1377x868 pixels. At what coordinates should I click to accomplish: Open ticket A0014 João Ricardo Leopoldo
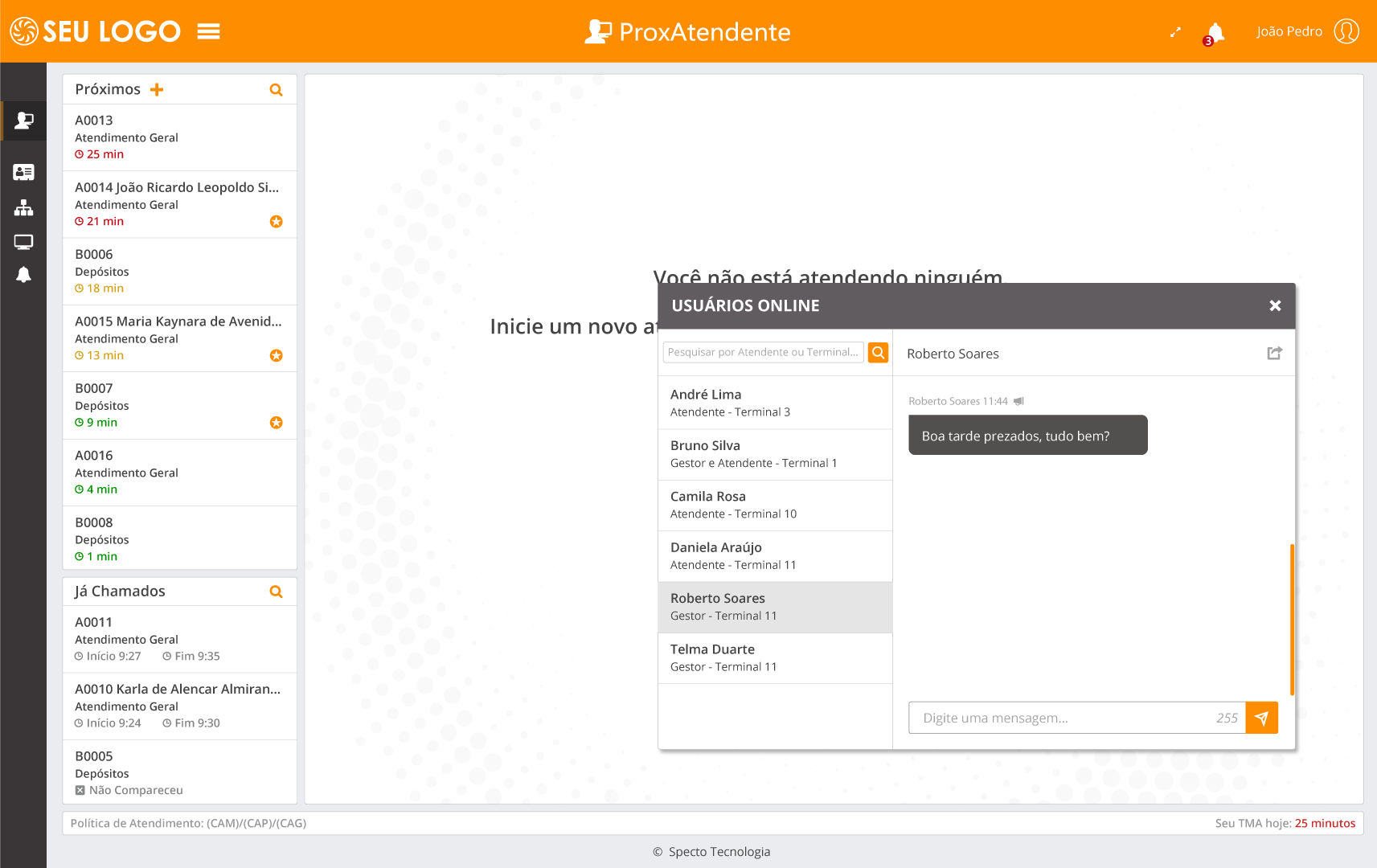(179, 204)
